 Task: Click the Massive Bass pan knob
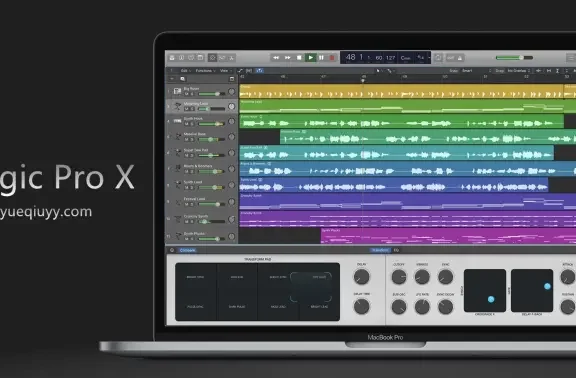pyautogui.click(x=231, y=137)
